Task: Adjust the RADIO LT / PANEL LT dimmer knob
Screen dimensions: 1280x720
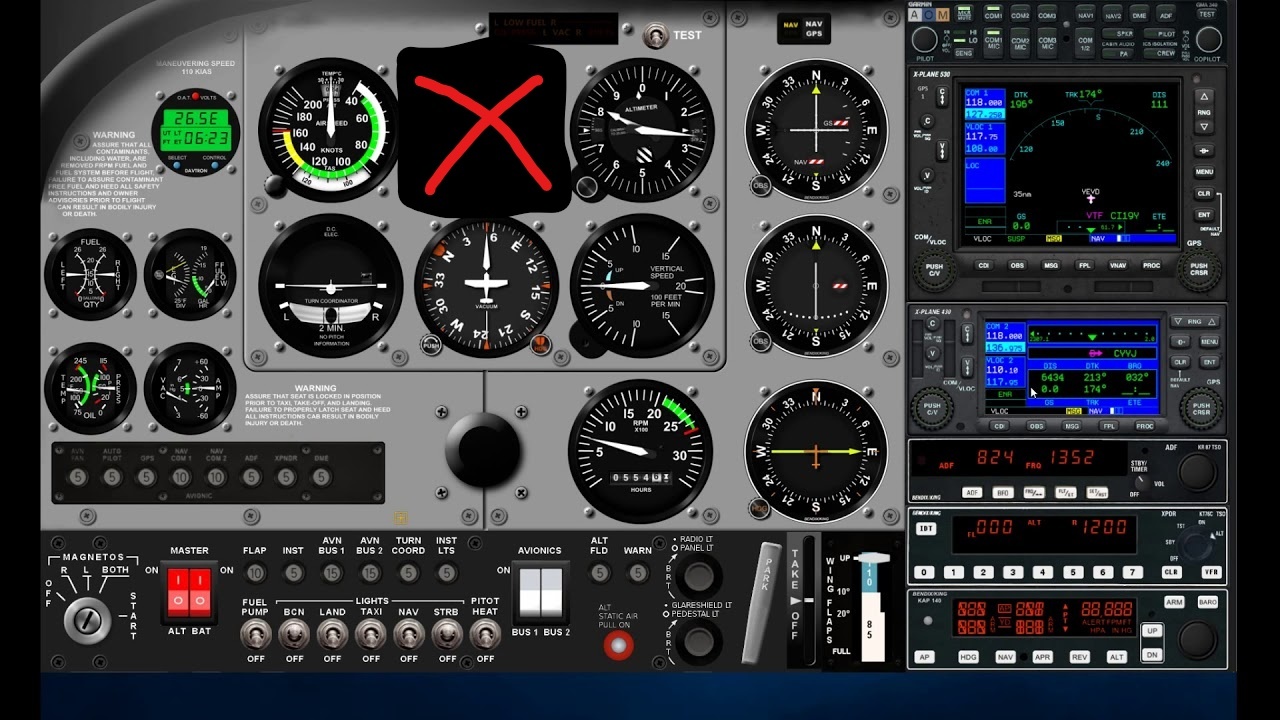Action: click(699, 577)
